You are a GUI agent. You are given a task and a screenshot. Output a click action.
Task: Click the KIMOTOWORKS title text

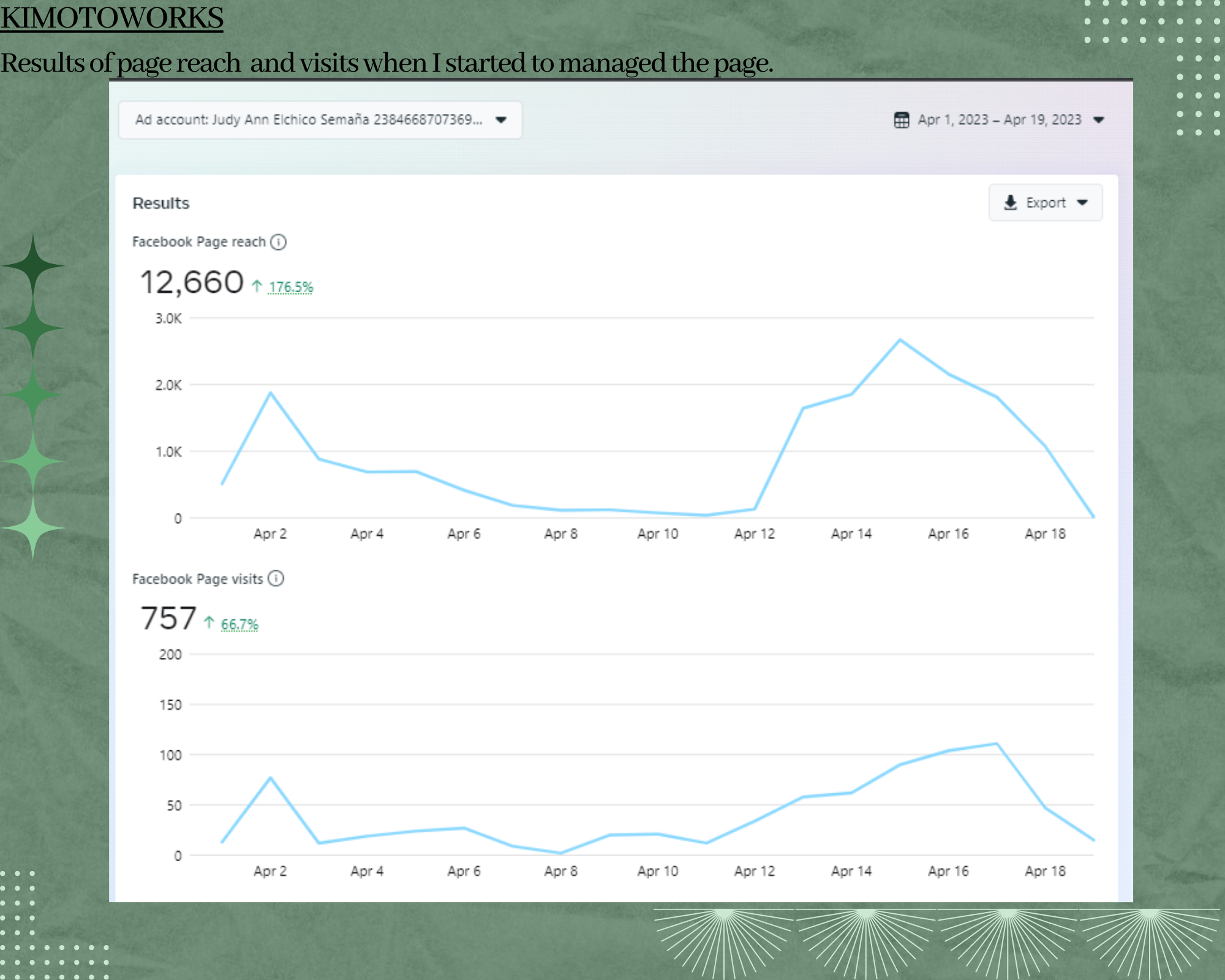[112, 17]
